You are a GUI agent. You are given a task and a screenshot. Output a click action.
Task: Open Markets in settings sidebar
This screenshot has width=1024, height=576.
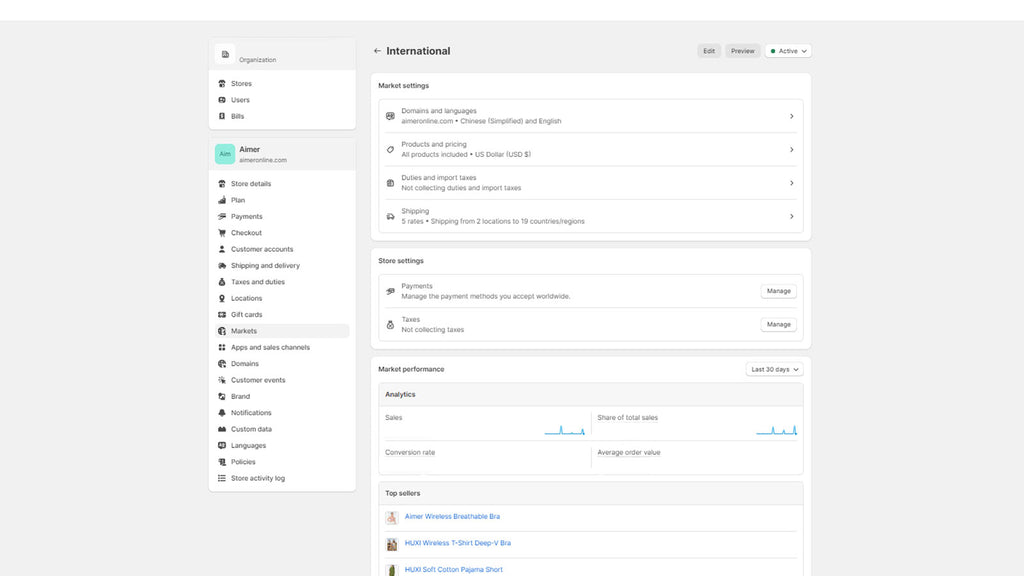pos(244,331)
